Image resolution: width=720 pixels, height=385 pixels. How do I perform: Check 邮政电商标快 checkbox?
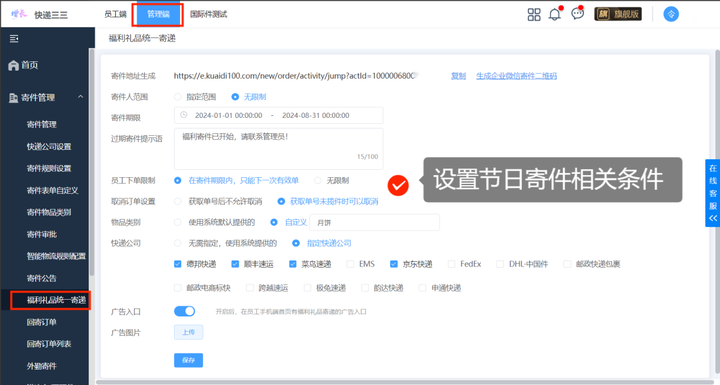178,288
